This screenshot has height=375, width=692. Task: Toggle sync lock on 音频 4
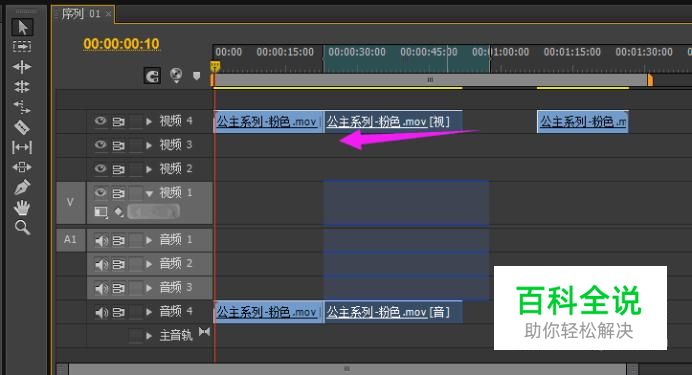click(118, 312)
